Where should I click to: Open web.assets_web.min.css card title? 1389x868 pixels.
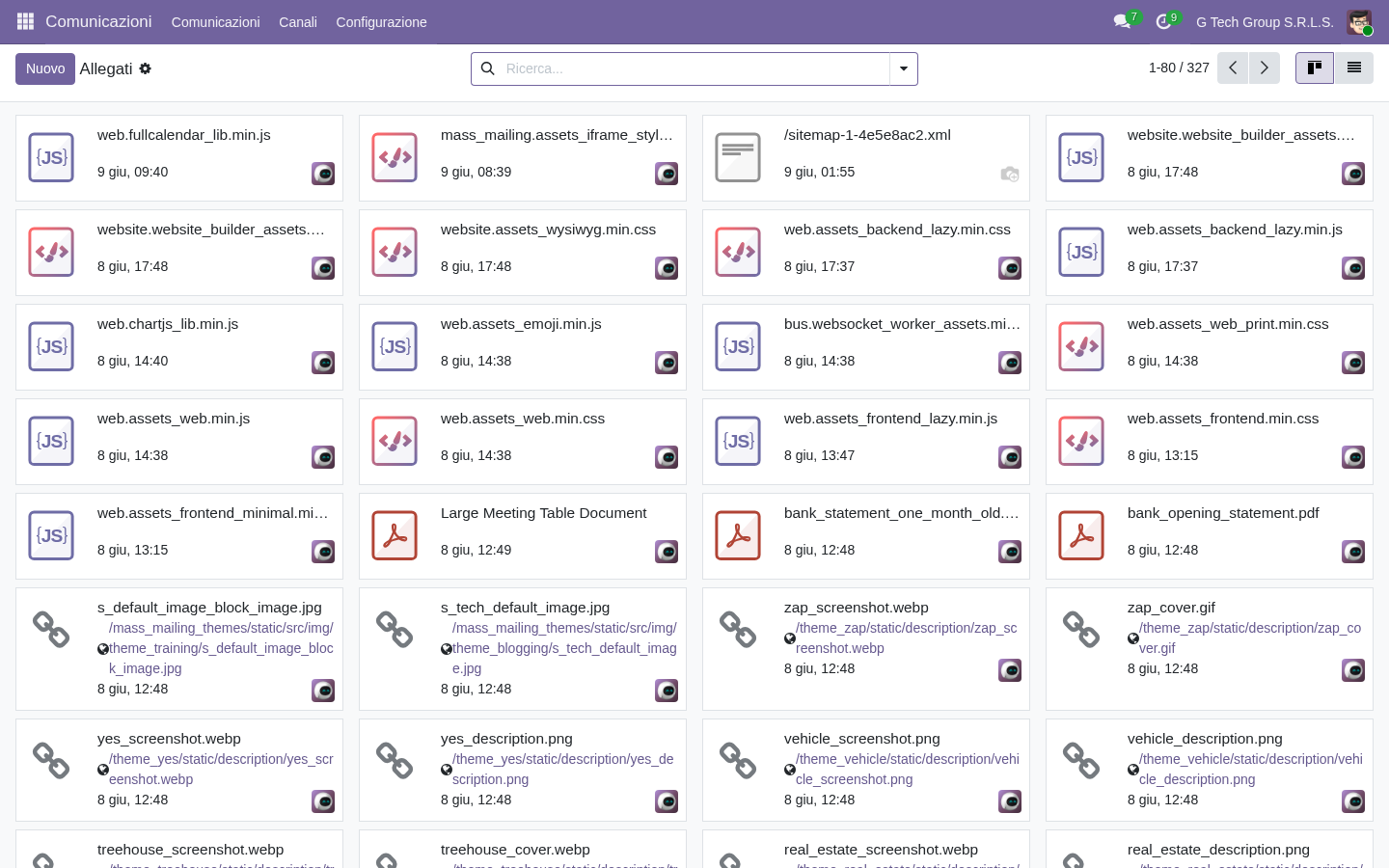pos(523,419)
